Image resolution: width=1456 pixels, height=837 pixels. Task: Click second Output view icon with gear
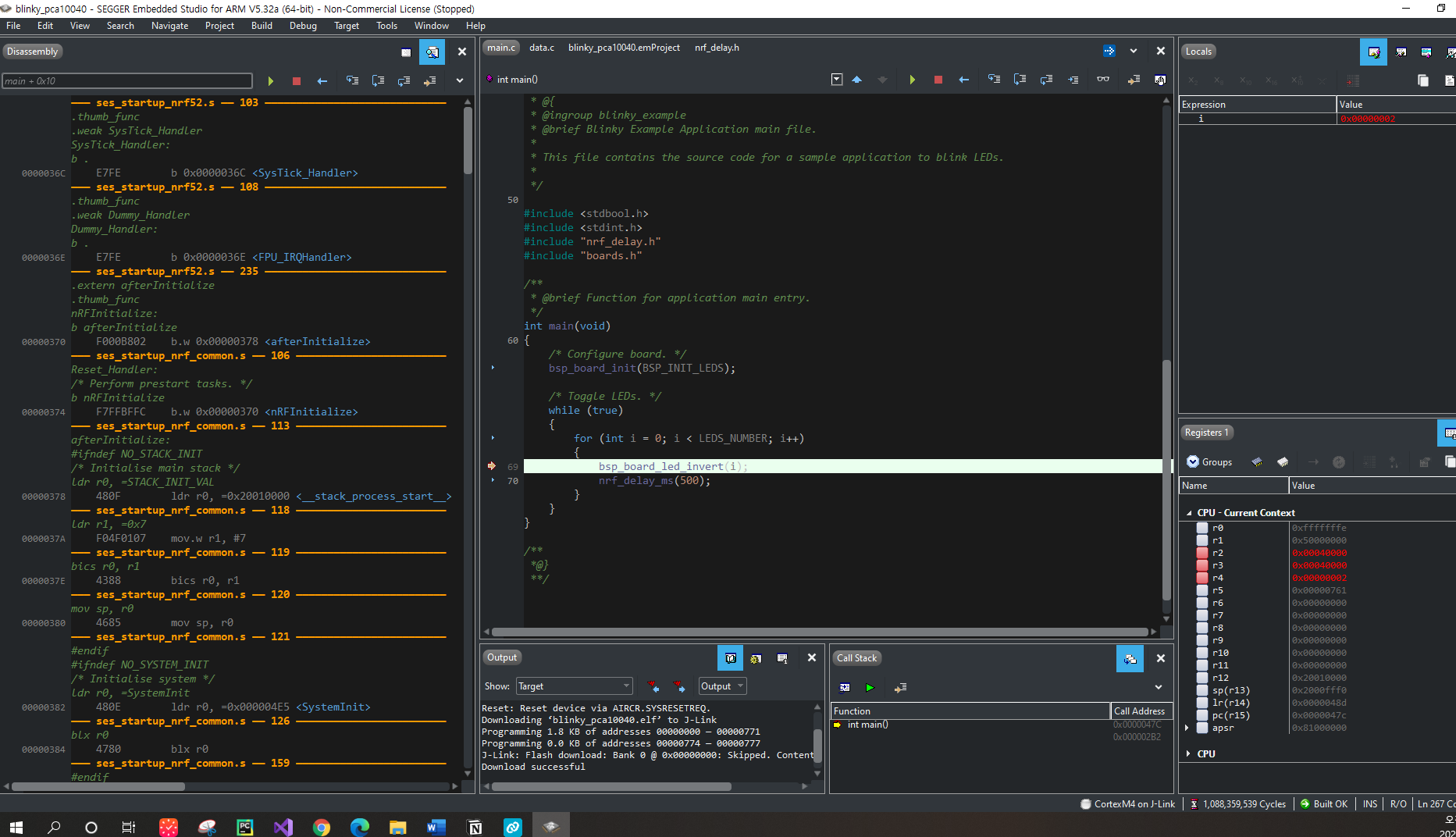coord(756,658)
